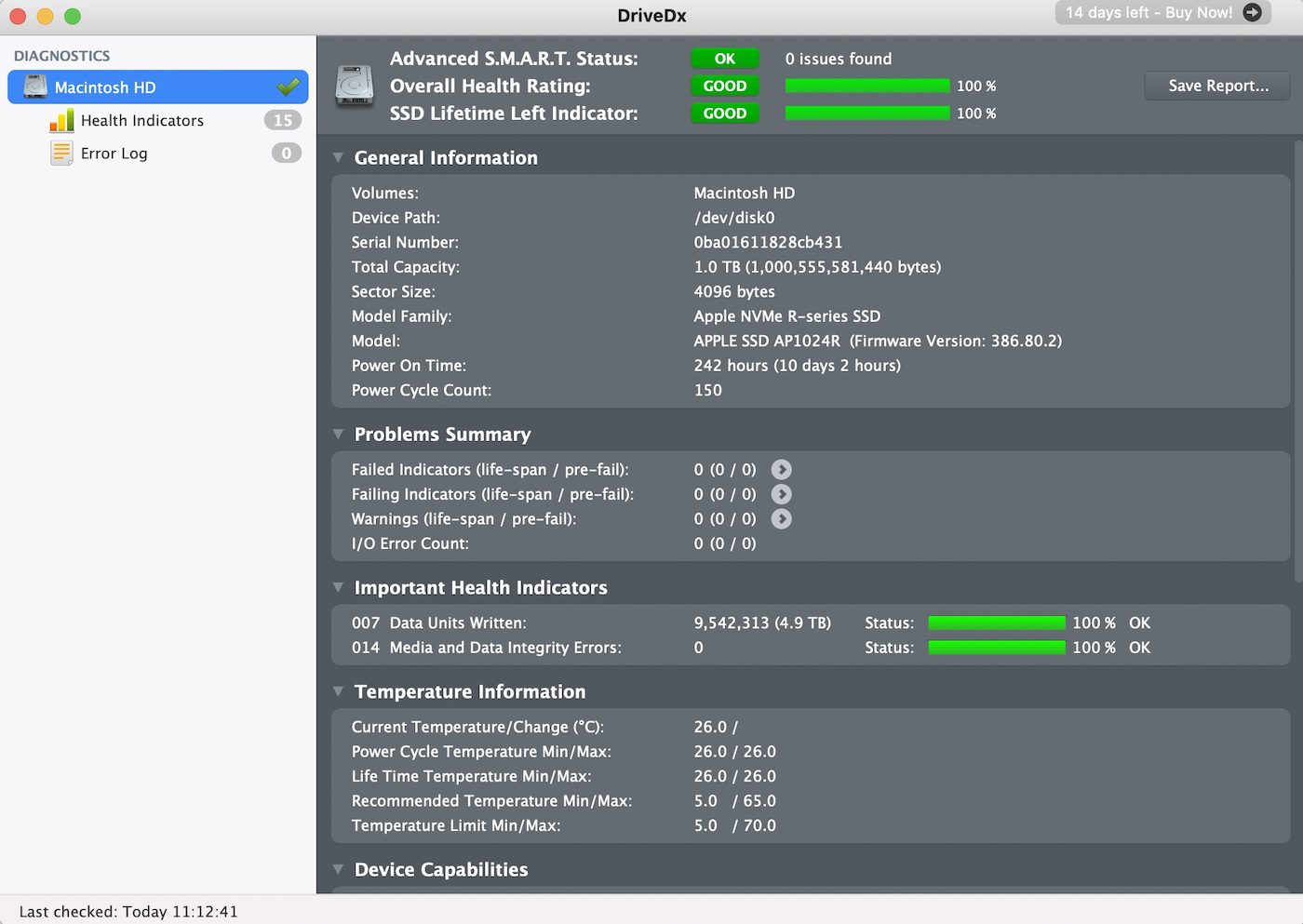Click the Save Report button
This screenshot has width=1303, height=924.
click(x=1217, y=86)
